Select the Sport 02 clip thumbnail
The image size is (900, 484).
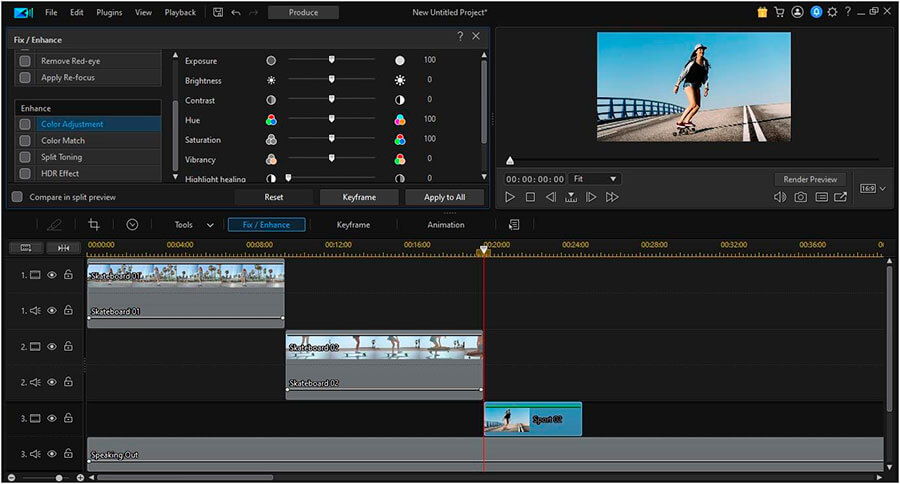[507, 420]
